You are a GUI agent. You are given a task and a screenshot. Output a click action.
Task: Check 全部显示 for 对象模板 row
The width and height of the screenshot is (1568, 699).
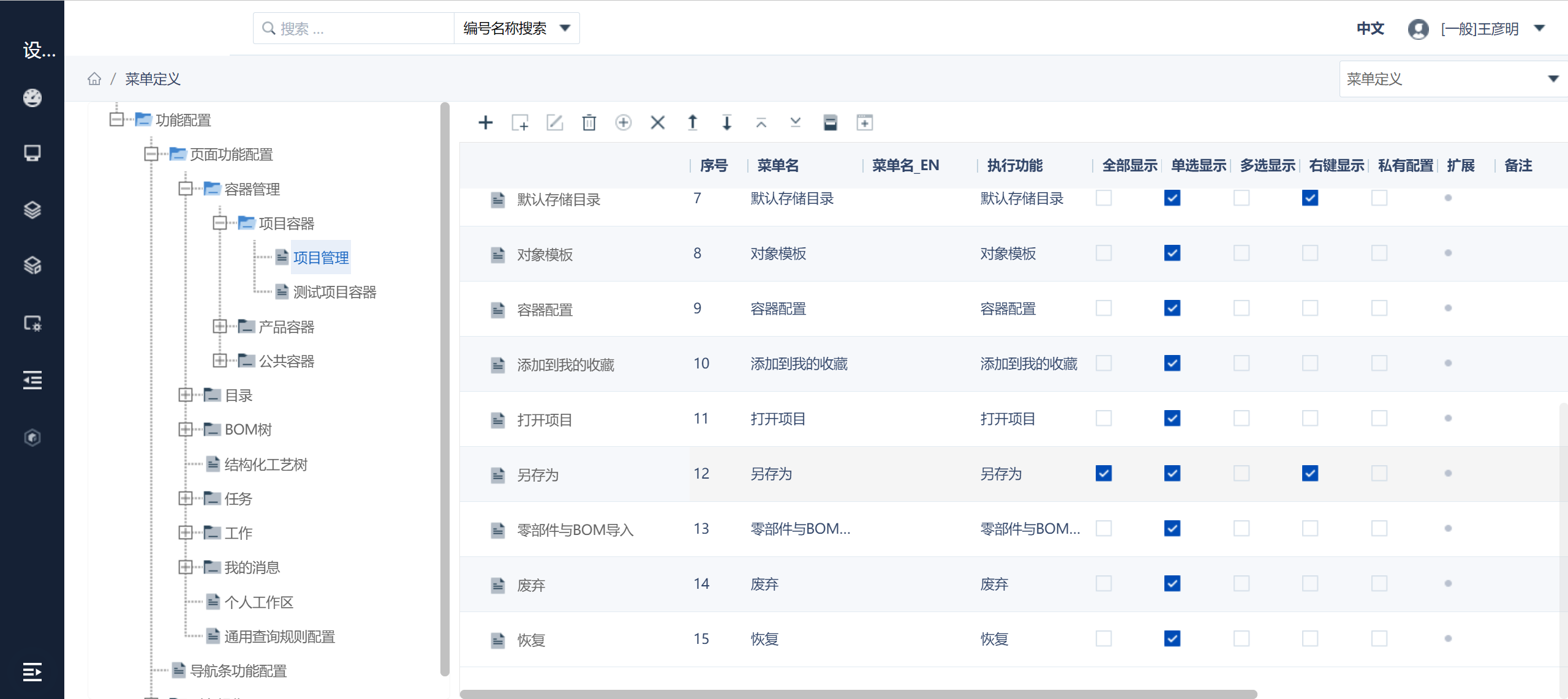coord(1104,253)
